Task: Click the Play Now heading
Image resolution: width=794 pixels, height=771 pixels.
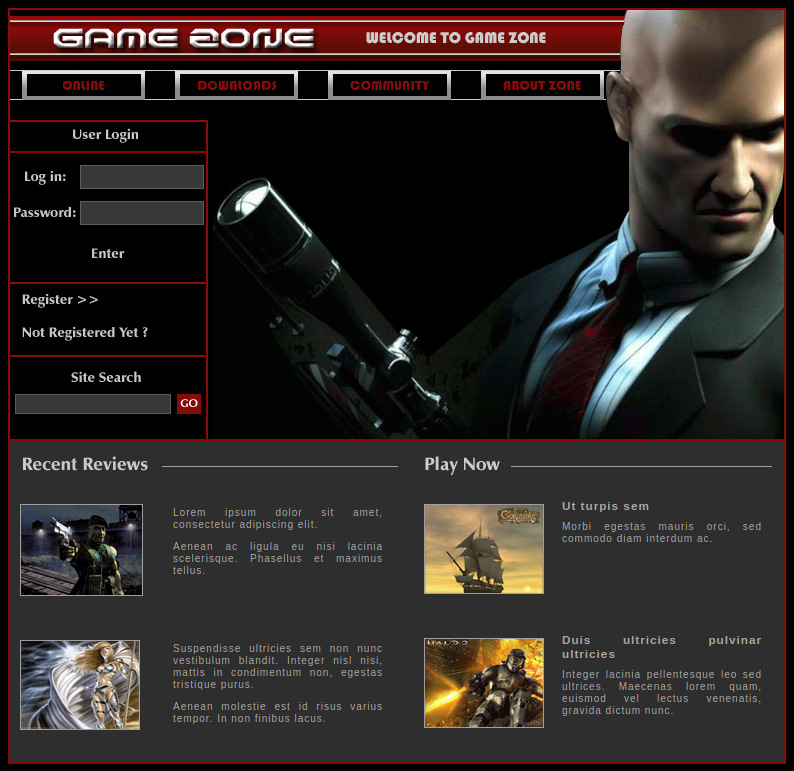Action: tap(462, 464)
